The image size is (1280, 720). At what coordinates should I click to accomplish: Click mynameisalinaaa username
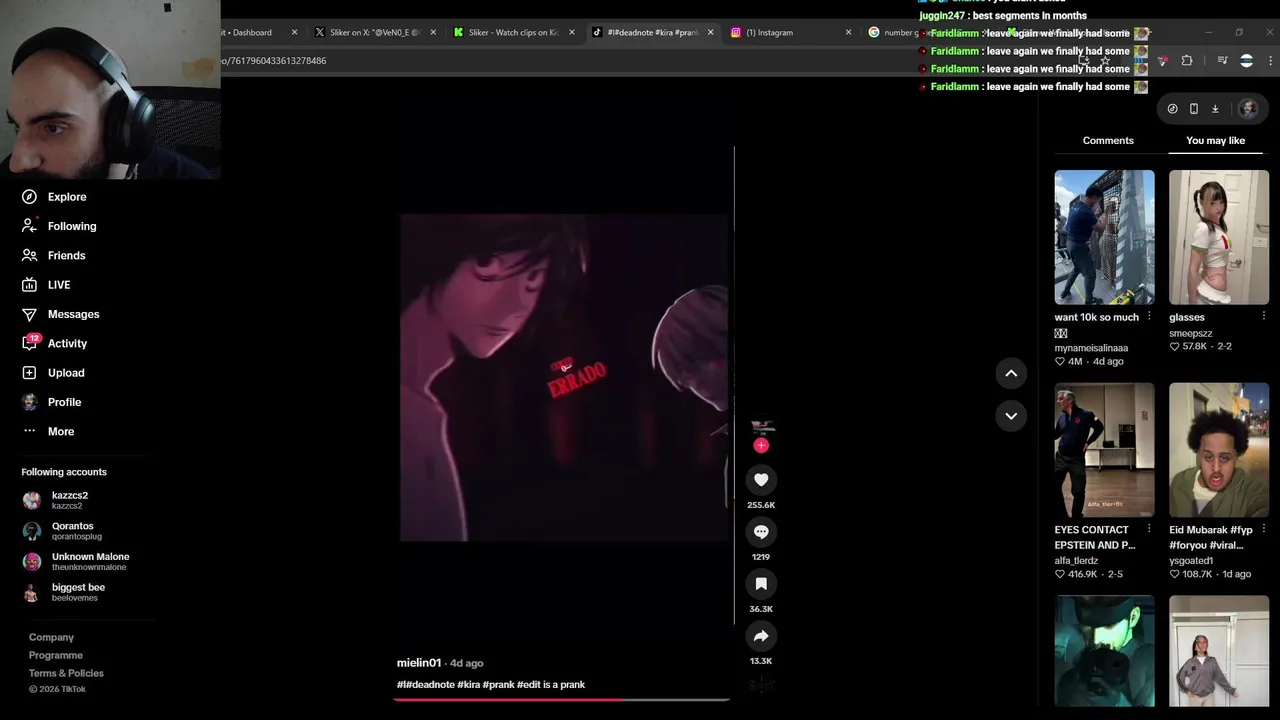click(1091, 348)
